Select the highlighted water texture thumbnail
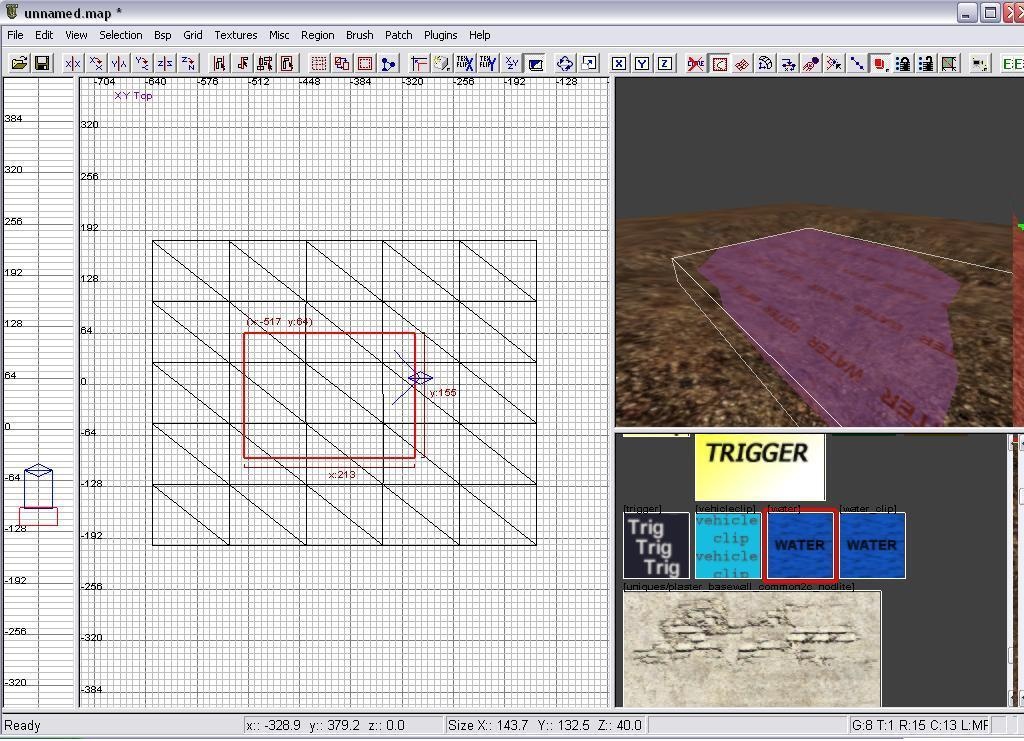1024x741 pixels. [x=799, y=545]
